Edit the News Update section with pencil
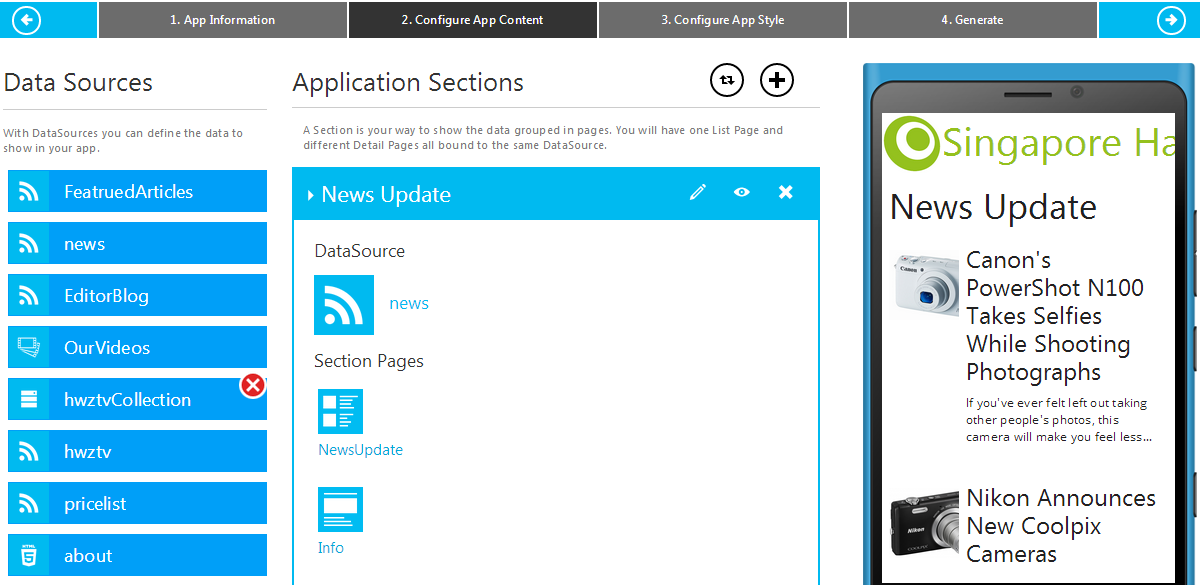Screen dimensions: 1200x585 tap(698, 192)
